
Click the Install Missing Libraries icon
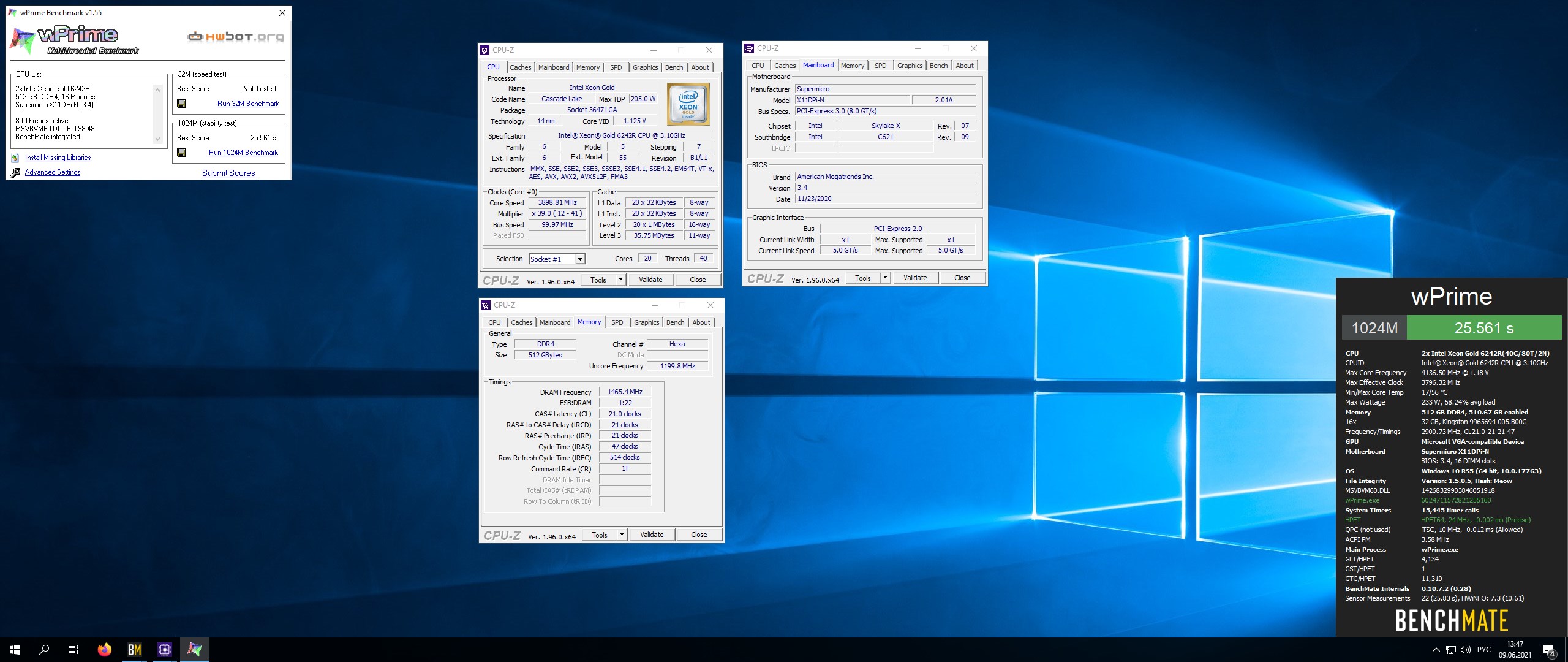coord(15,158)
